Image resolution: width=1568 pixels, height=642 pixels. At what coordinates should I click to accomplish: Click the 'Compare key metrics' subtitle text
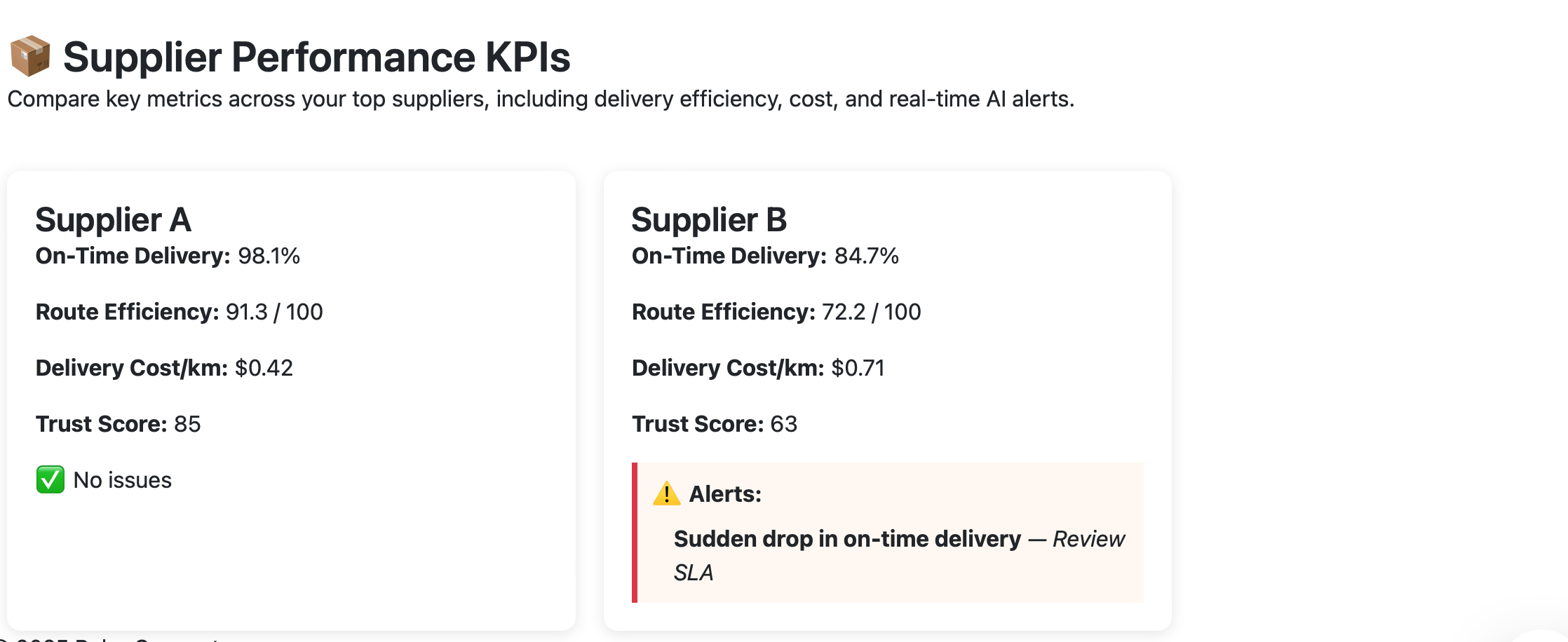tap(540, 99)
